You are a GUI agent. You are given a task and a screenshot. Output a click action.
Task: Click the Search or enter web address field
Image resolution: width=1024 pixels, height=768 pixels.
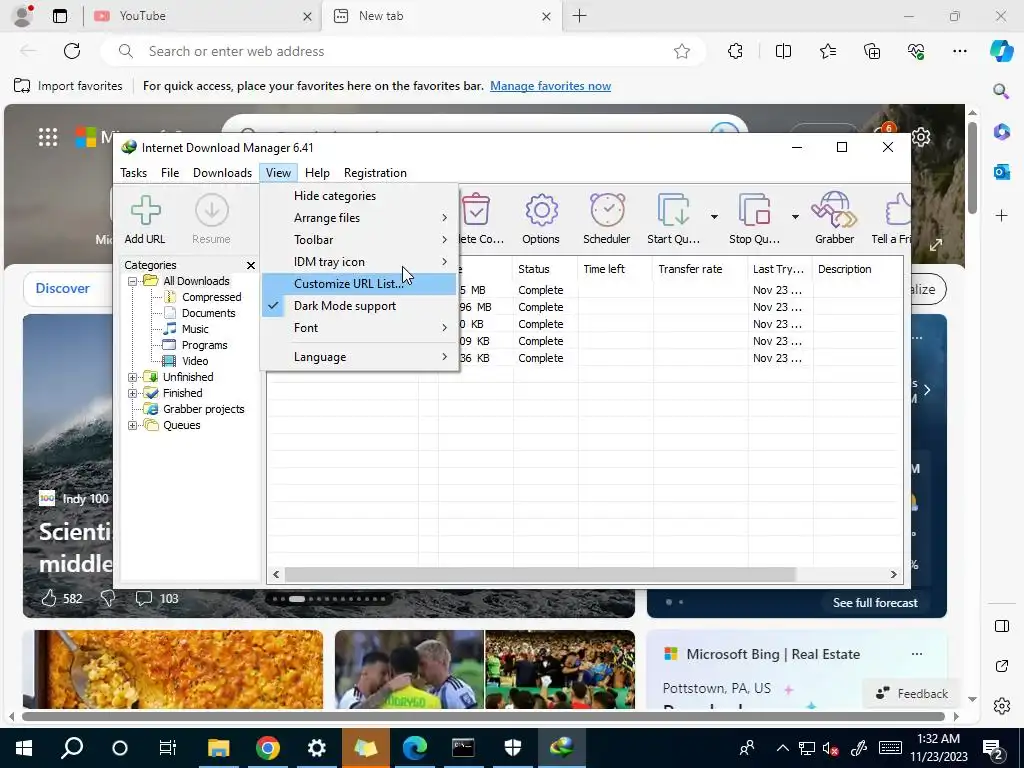[402, 51]
